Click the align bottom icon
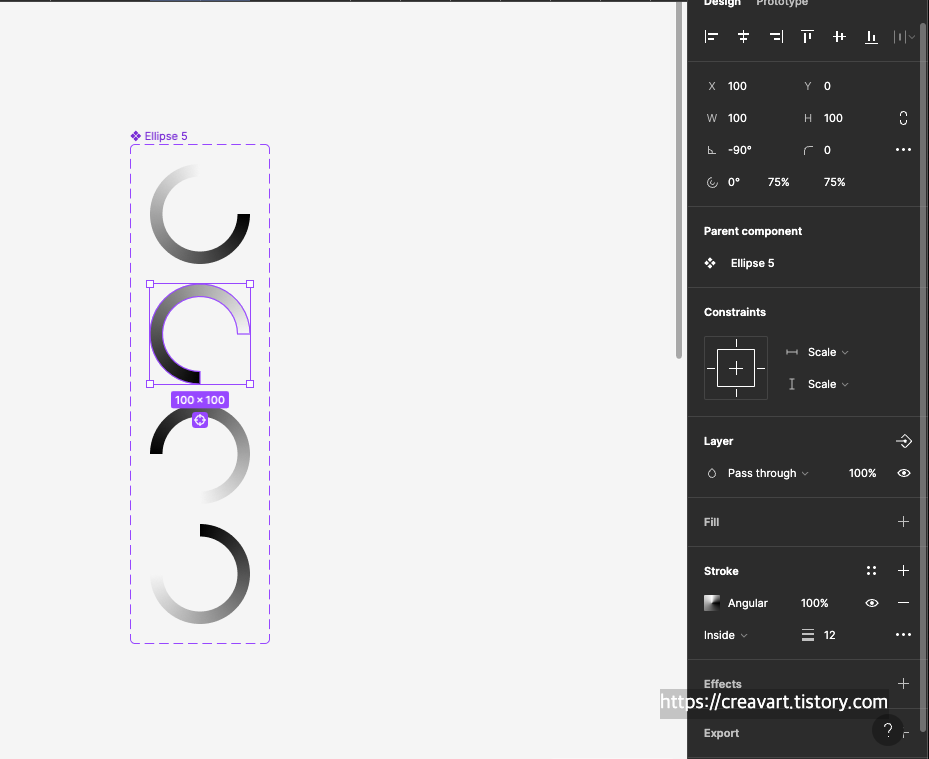The width and height of the screenshot is (929, 759). (871, 37)
